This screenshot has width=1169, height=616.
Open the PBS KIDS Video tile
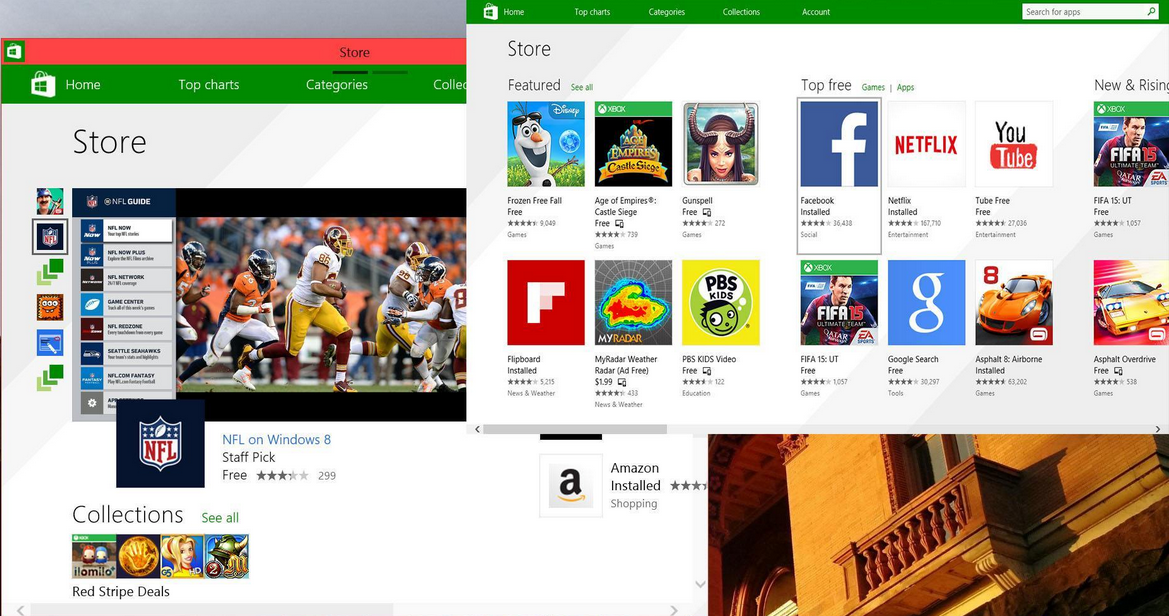(x=720, y=302)
